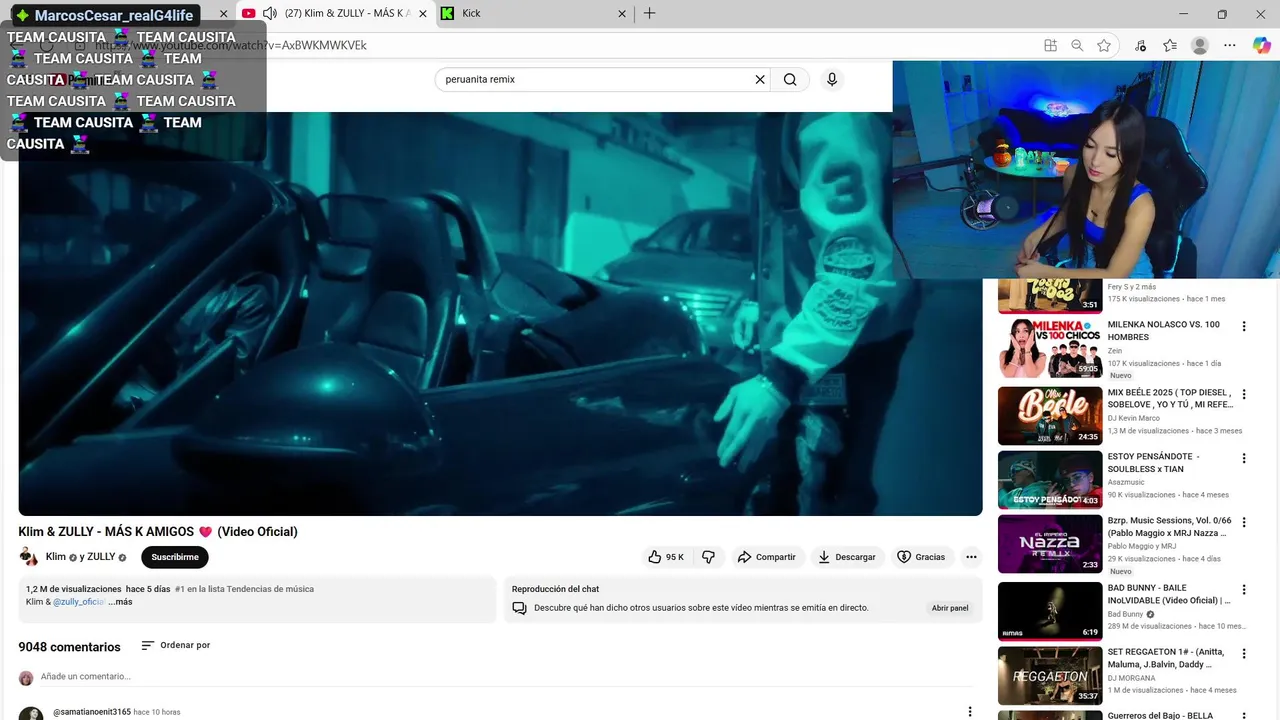This screenshot has height=720, width=1280.
Task: Open the ZULLY channel name link
Action: [x=101, y=557]
